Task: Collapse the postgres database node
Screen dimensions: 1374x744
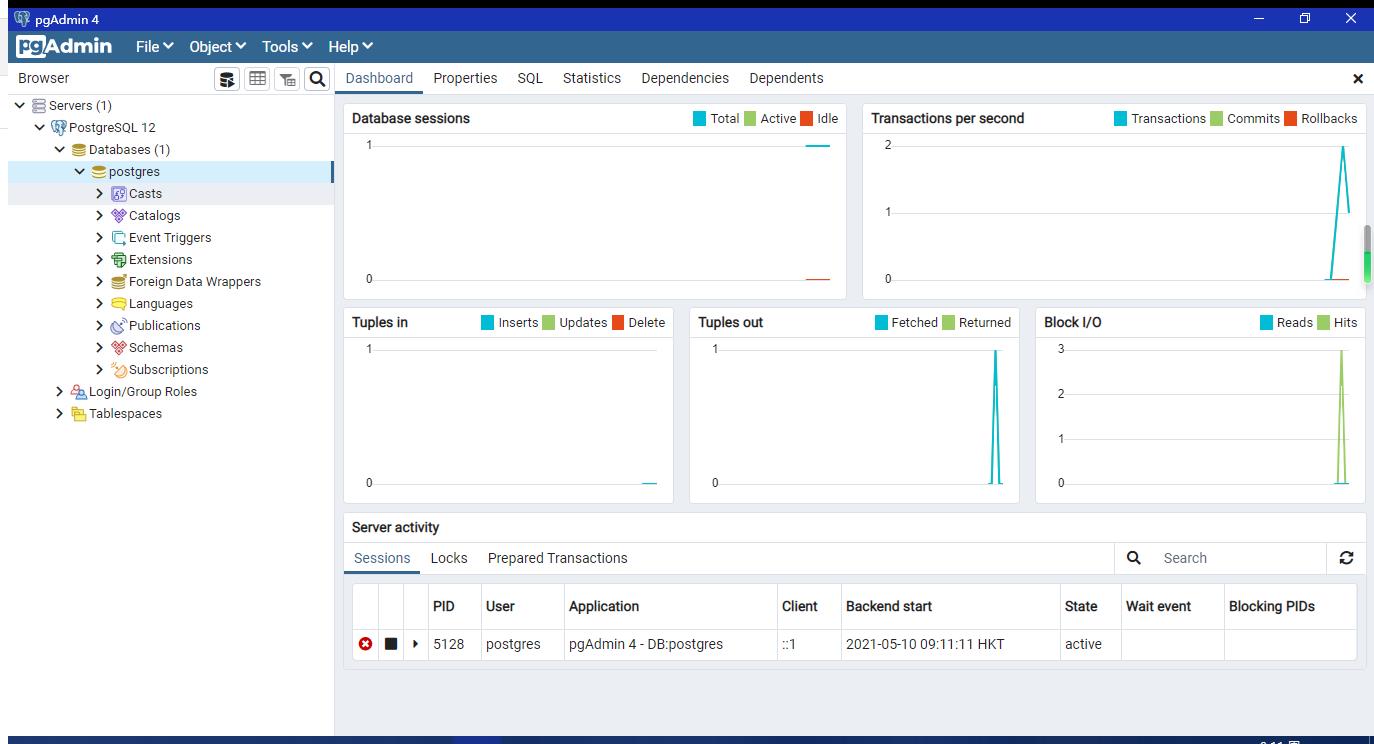Action: (80, 172)
